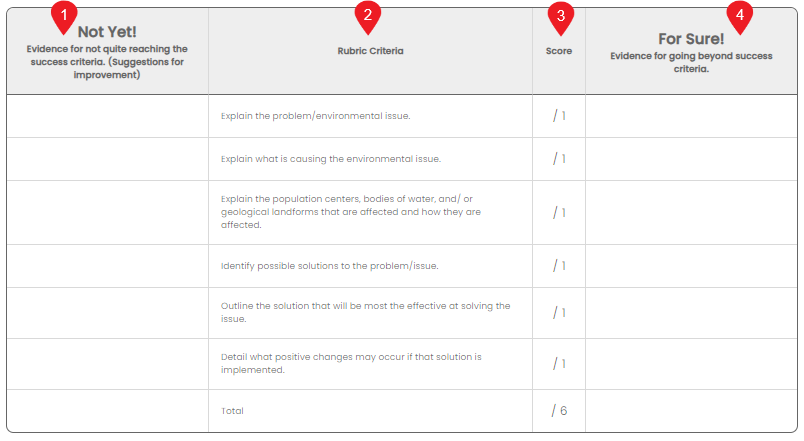Select the Not Yet! column heading
This screenshot has width=804, height=441.
coord(107,32)
